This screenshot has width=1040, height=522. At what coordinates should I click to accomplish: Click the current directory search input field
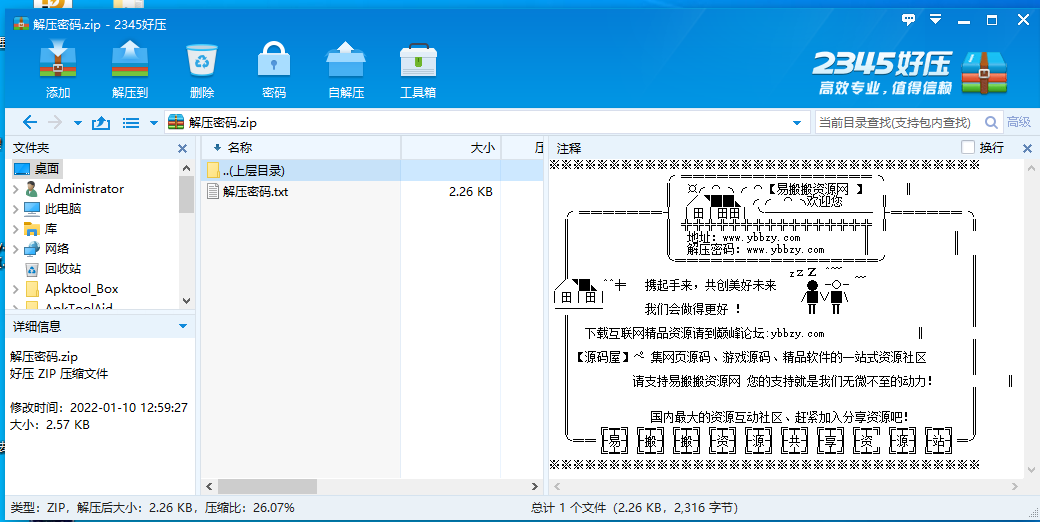pos(899,122)
